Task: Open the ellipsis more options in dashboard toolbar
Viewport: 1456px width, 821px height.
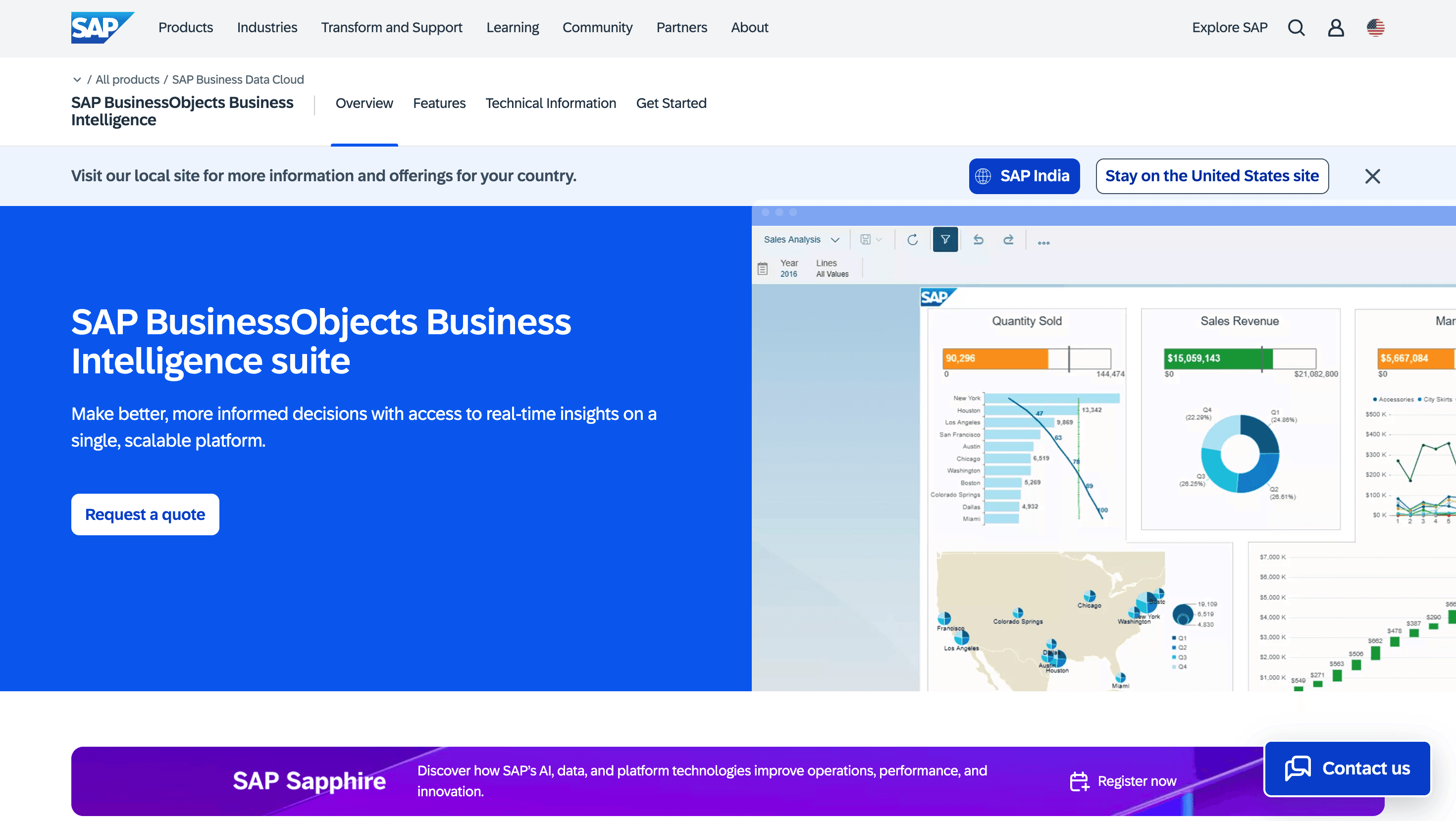Action: tap(1043, 243)
